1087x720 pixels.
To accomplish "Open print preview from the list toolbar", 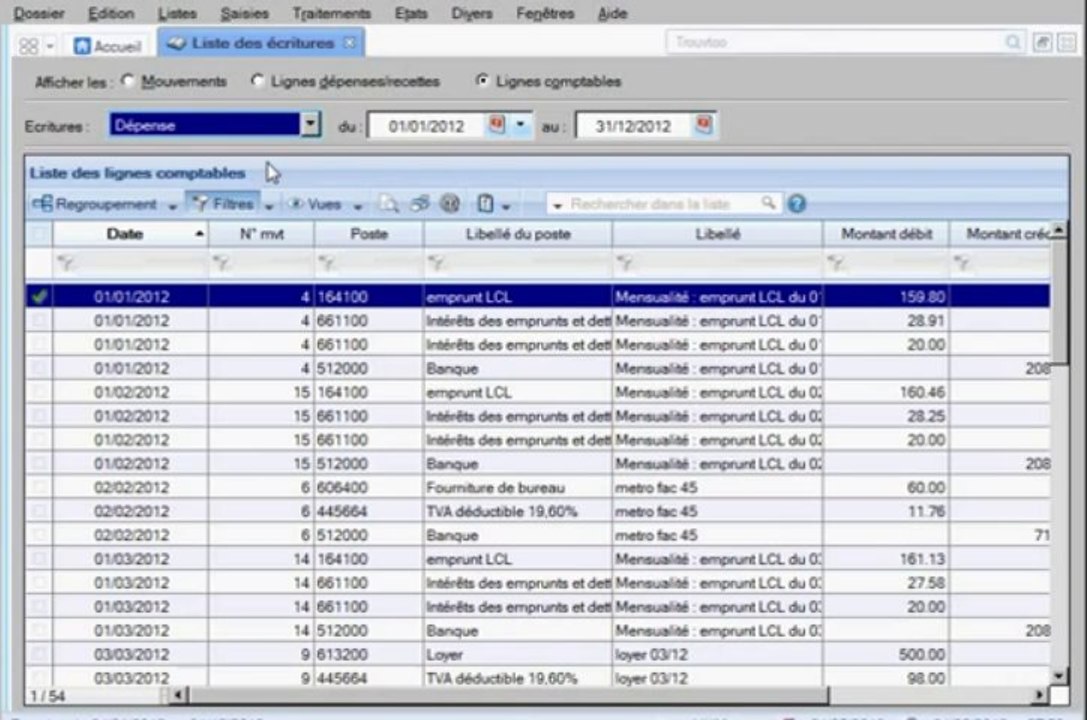I will coord(388,204).
